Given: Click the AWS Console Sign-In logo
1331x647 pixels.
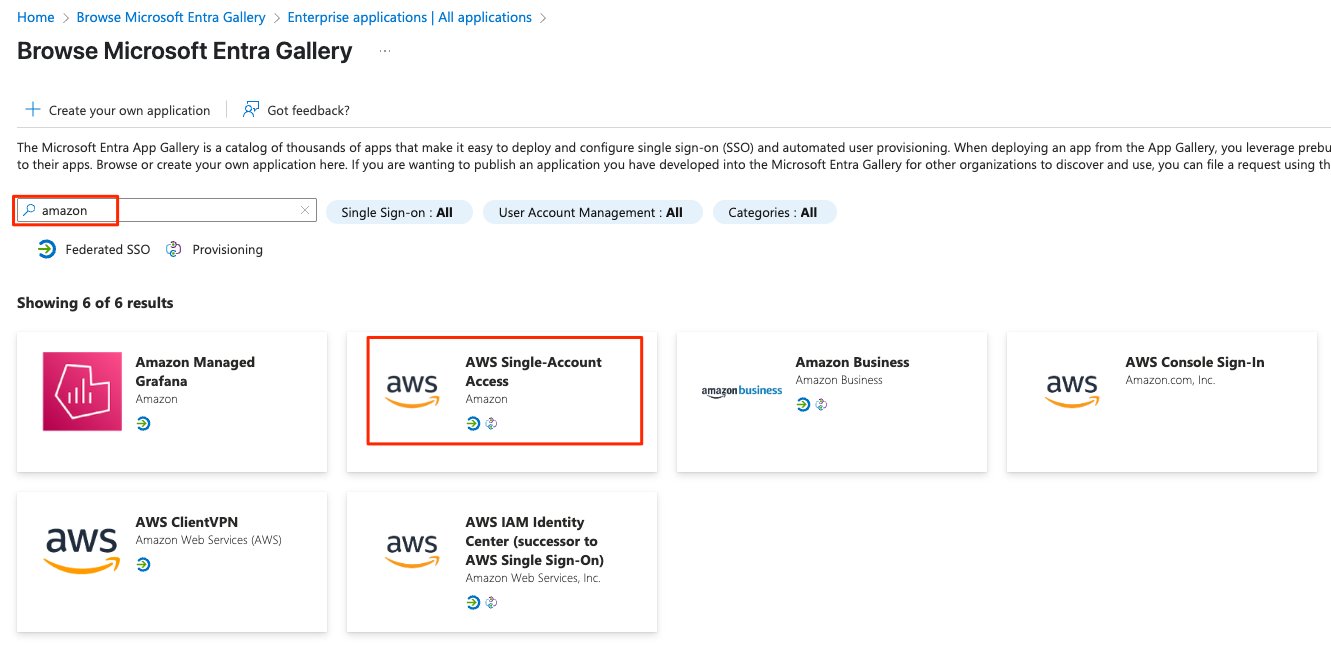Looking at the screenshot, I should pyautogui.click(x=1072, y=391).
